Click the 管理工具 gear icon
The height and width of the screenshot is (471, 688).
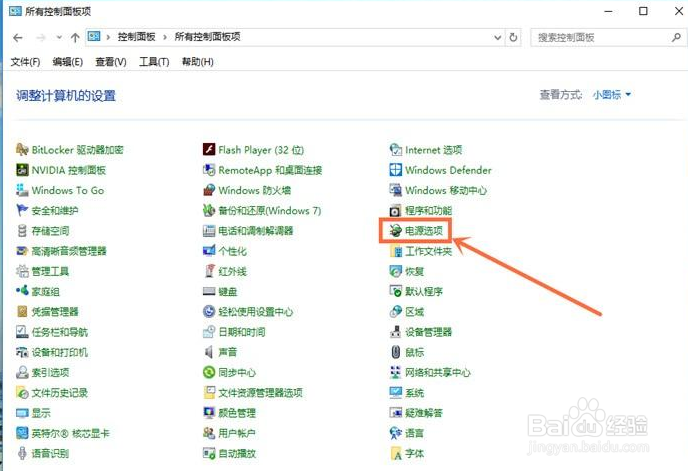22,271
